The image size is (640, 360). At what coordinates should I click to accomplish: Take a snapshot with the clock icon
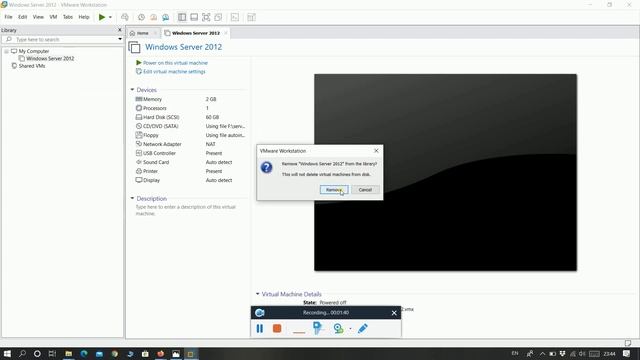tap(141, 17)
